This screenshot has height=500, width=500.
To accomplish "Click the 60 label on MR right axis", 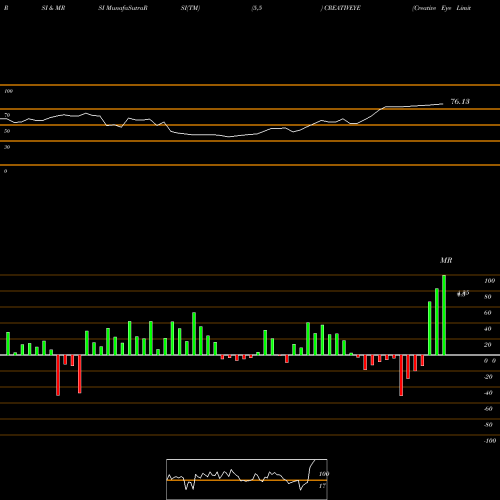I will pyautogui.click(x=488, y=313).
